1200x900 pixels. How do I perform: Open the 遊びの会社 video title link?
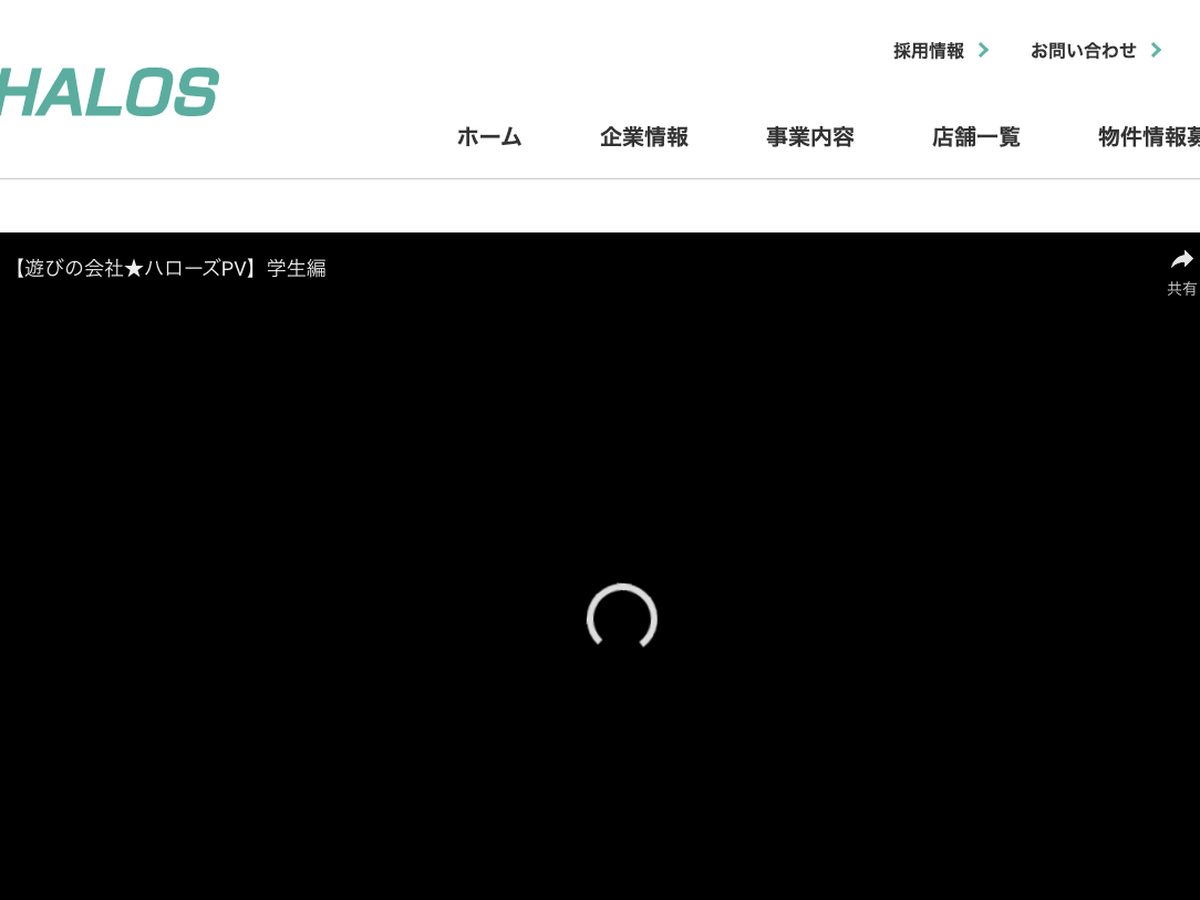[x=68, y=269]
